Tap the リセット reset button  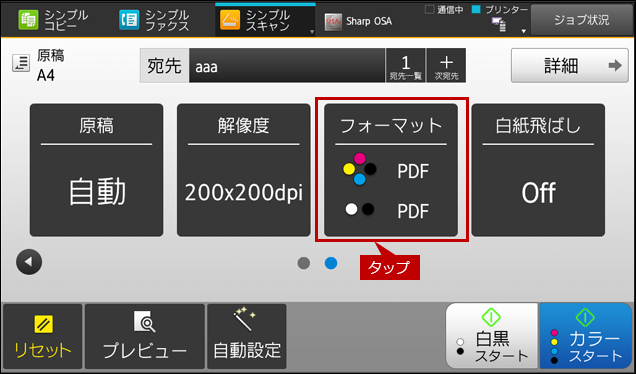point(43,337)
